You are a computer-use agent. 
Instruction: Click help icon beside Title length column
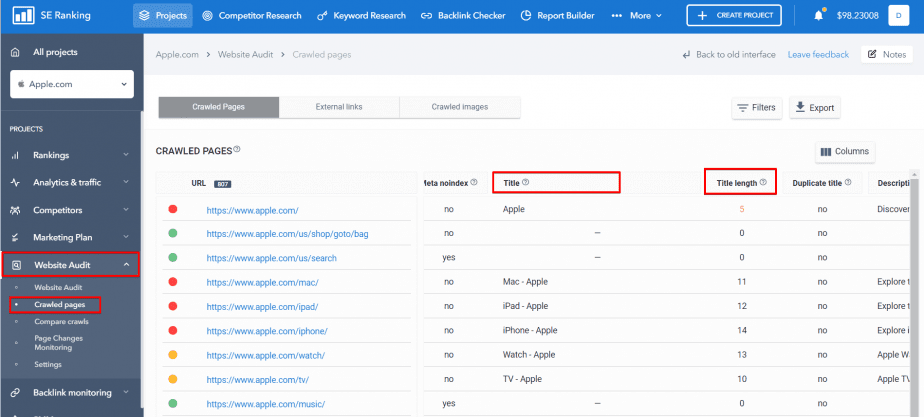click(x=763, y=183)
